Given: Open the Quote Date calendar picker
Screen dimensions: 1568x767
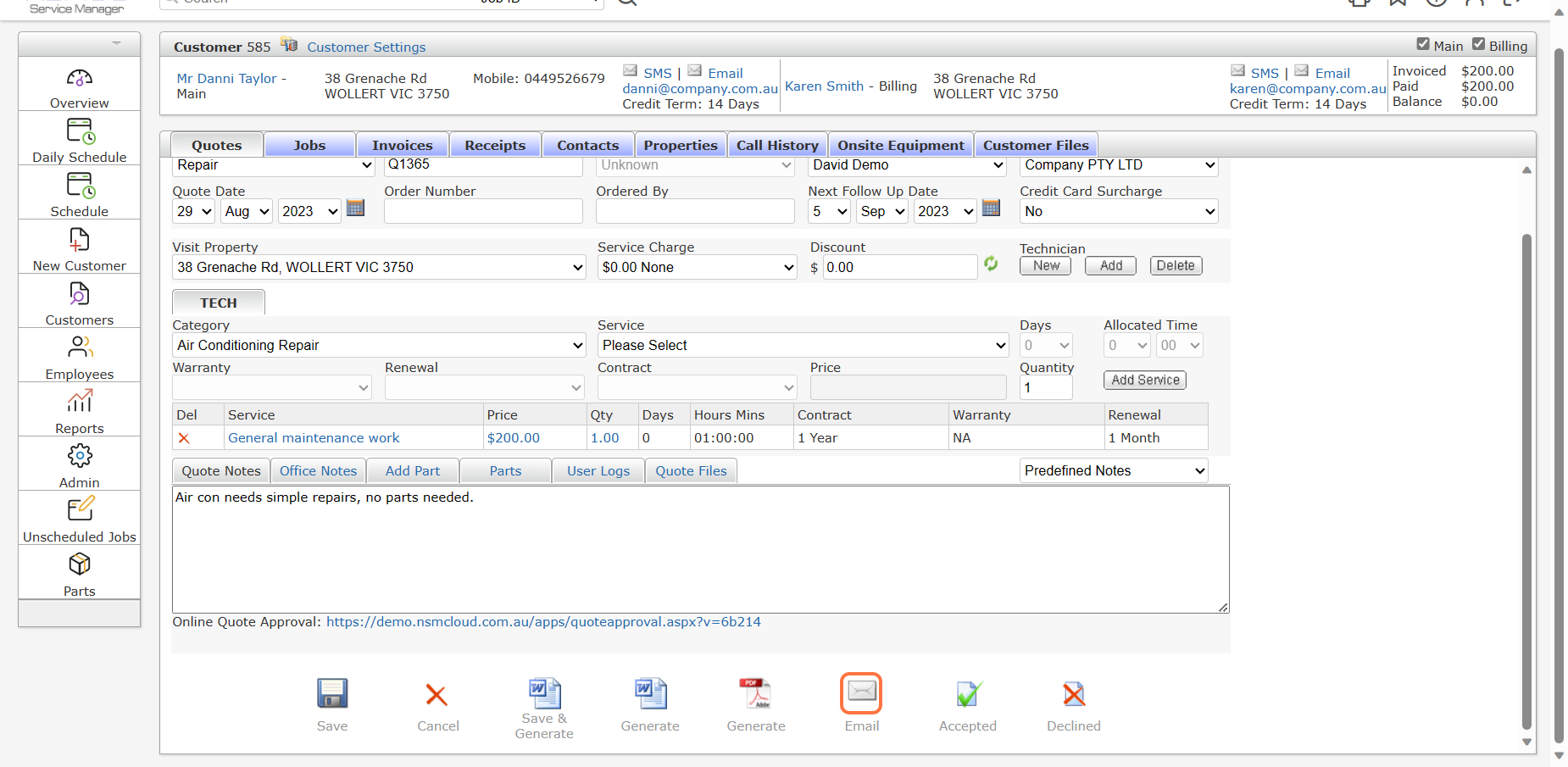Looking at the screenshot, I should tap(356, 208).
